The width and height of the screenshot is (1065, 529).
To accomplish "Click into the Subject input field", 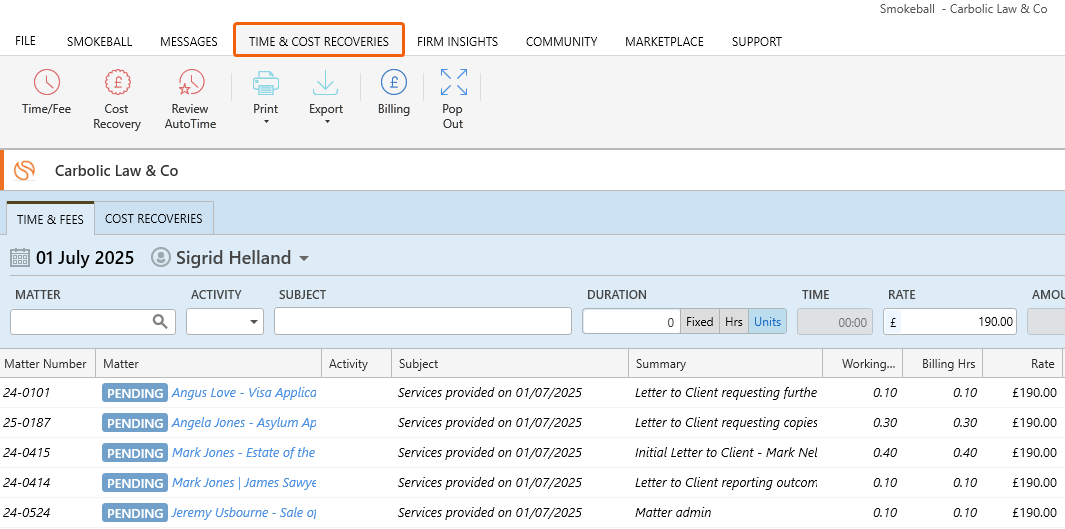I will coord(422,321).
